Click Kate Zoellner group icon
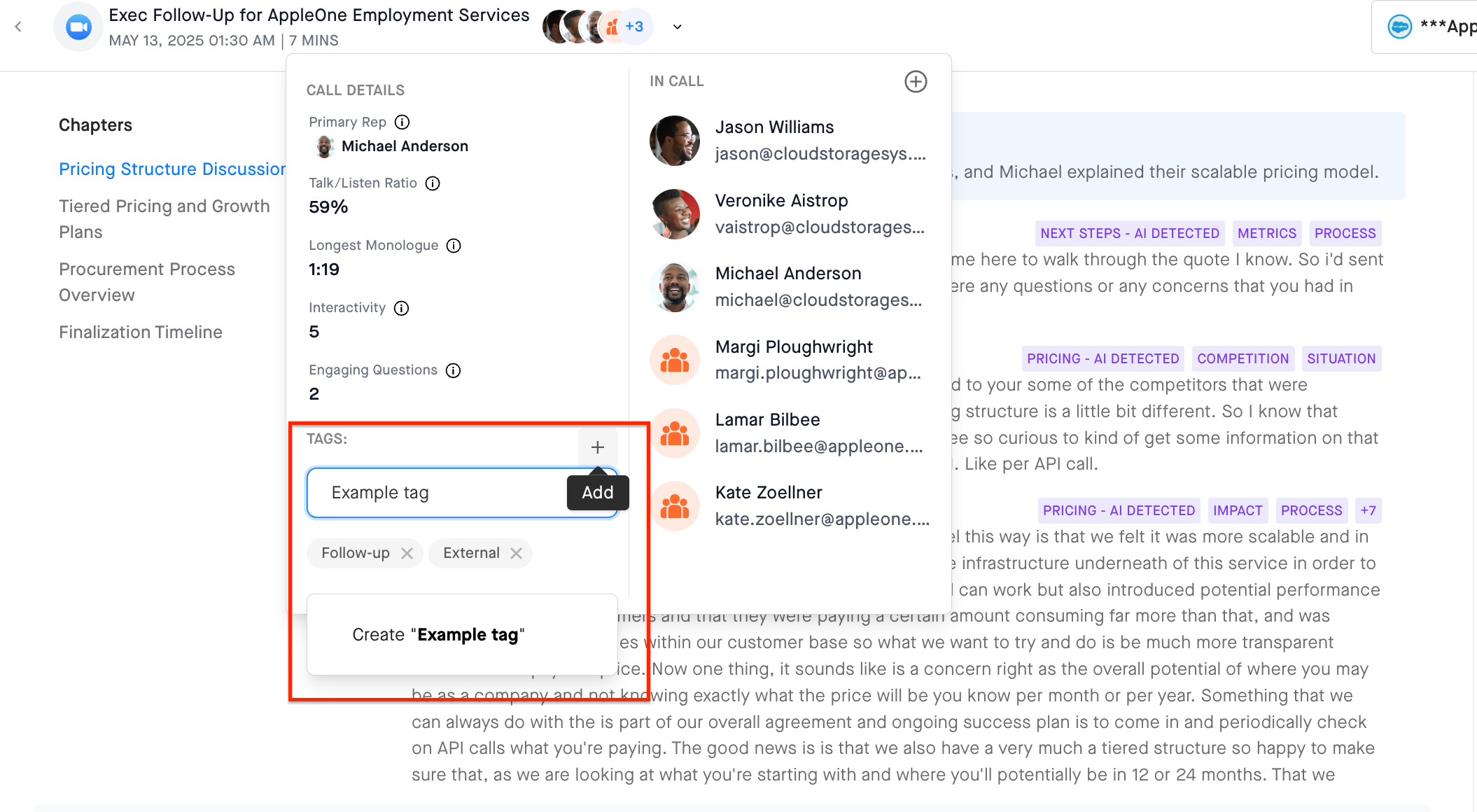 tap(675, 506)
